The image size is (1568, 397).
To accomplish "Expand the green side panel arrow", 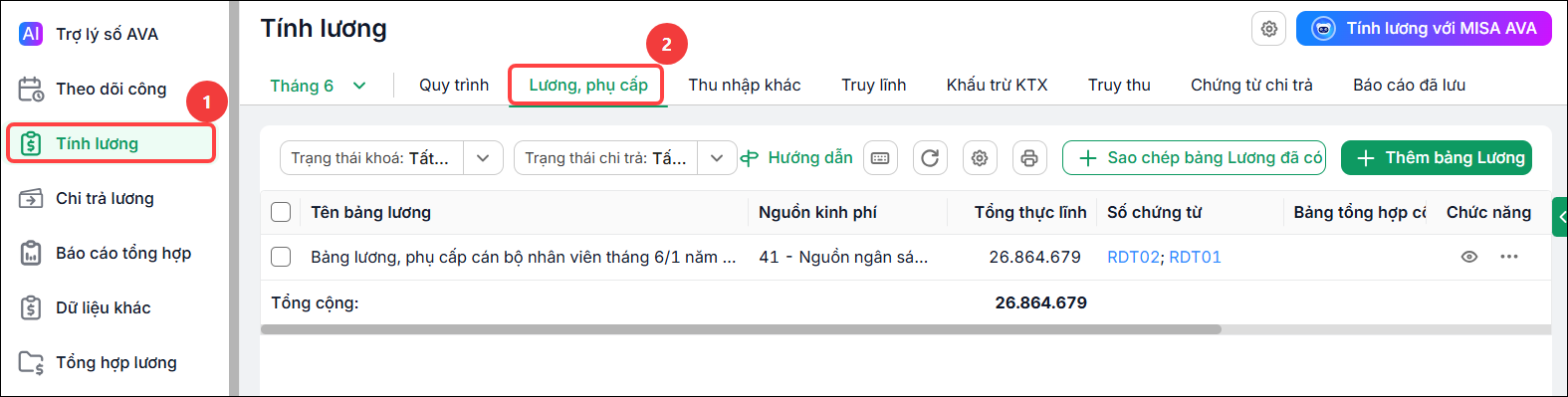I will 1560,217.
